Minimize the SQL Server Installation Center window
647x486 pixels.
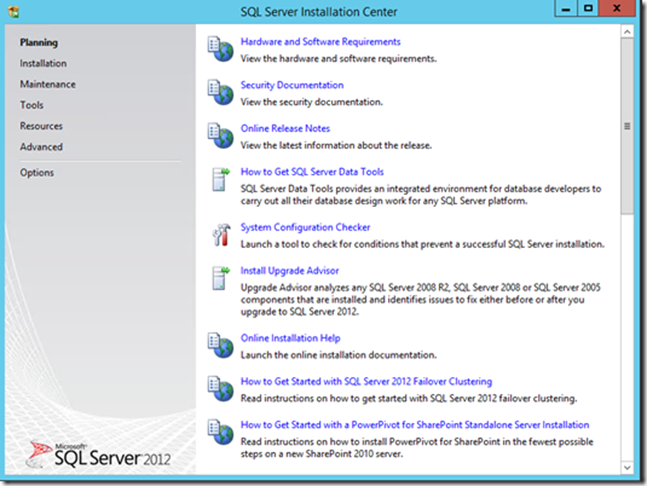(566, 9)
